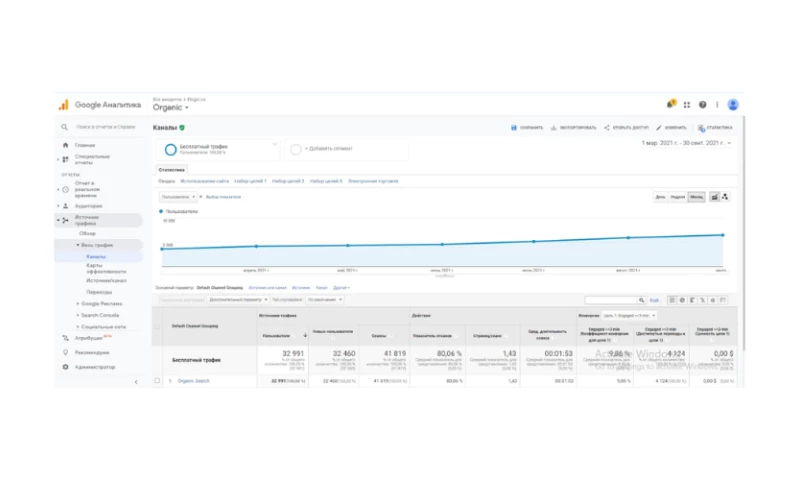Select the День time granularity toggle

[x=660, y=197]
